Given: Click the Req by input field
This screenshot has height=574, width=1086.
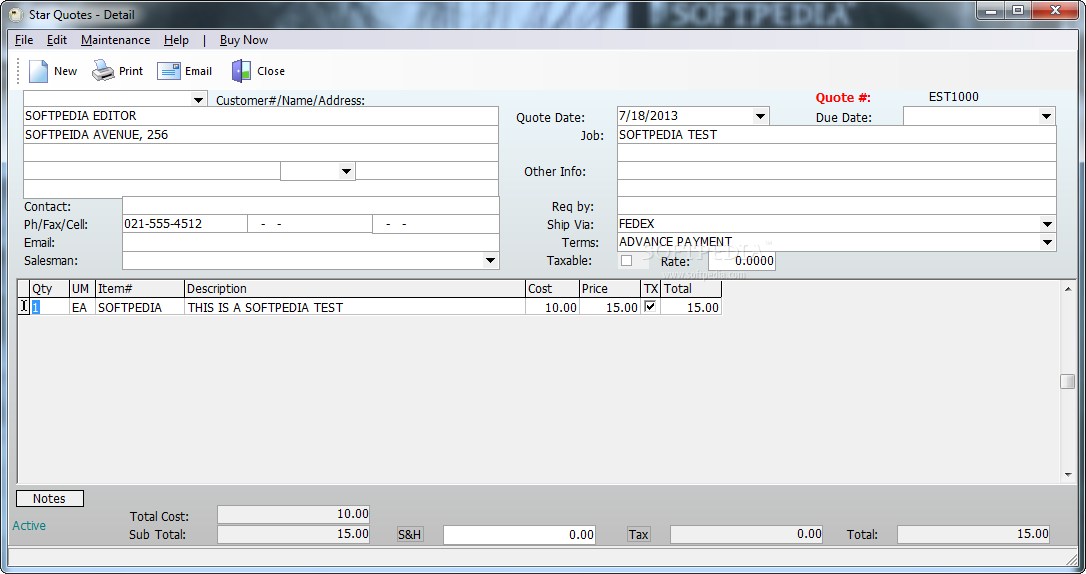Looking at the screenshot, I should tap(837, 206).
